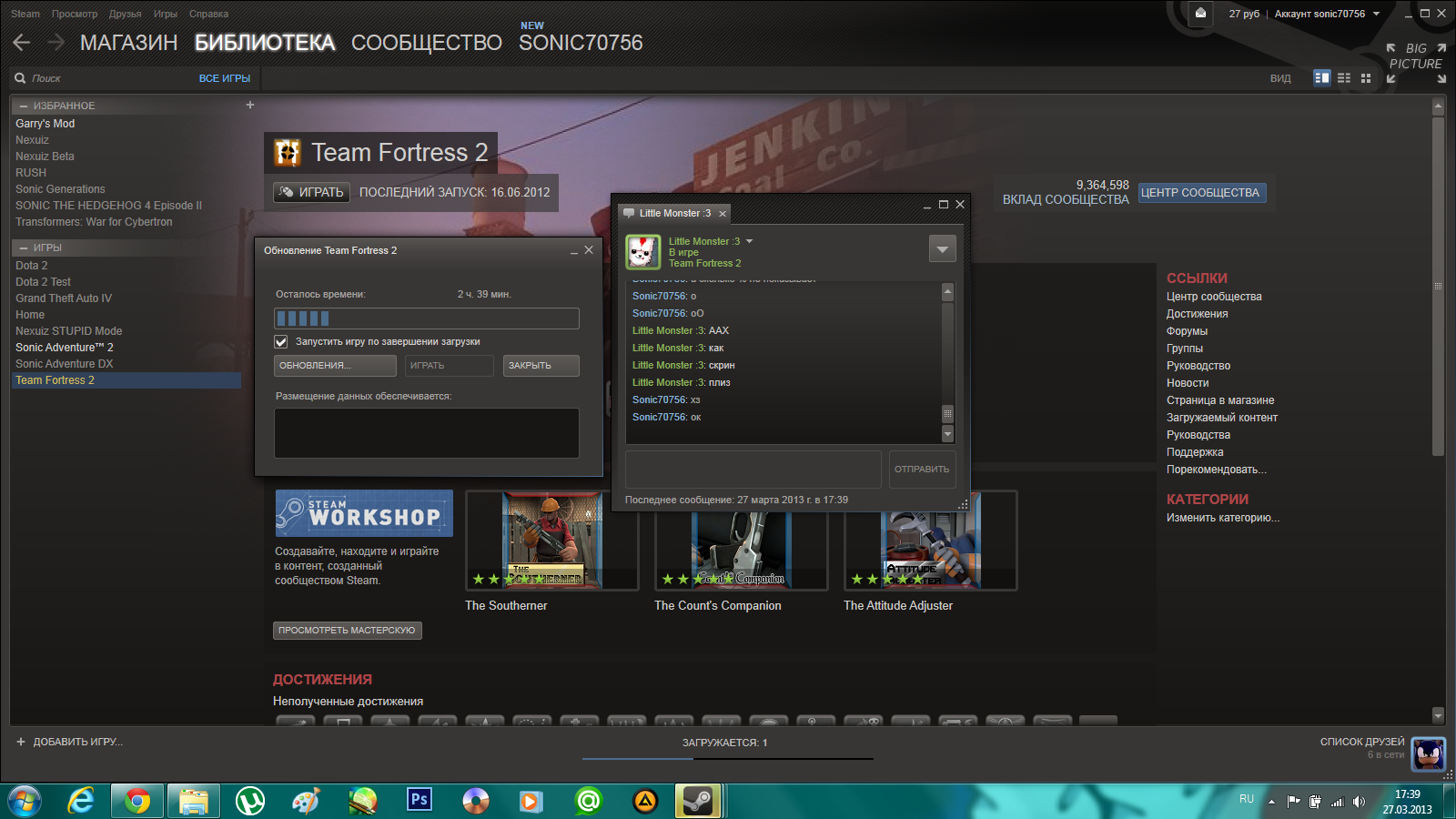Select the list view mode icon
Screen dimensions: 1456x819
pos(1344,78)
